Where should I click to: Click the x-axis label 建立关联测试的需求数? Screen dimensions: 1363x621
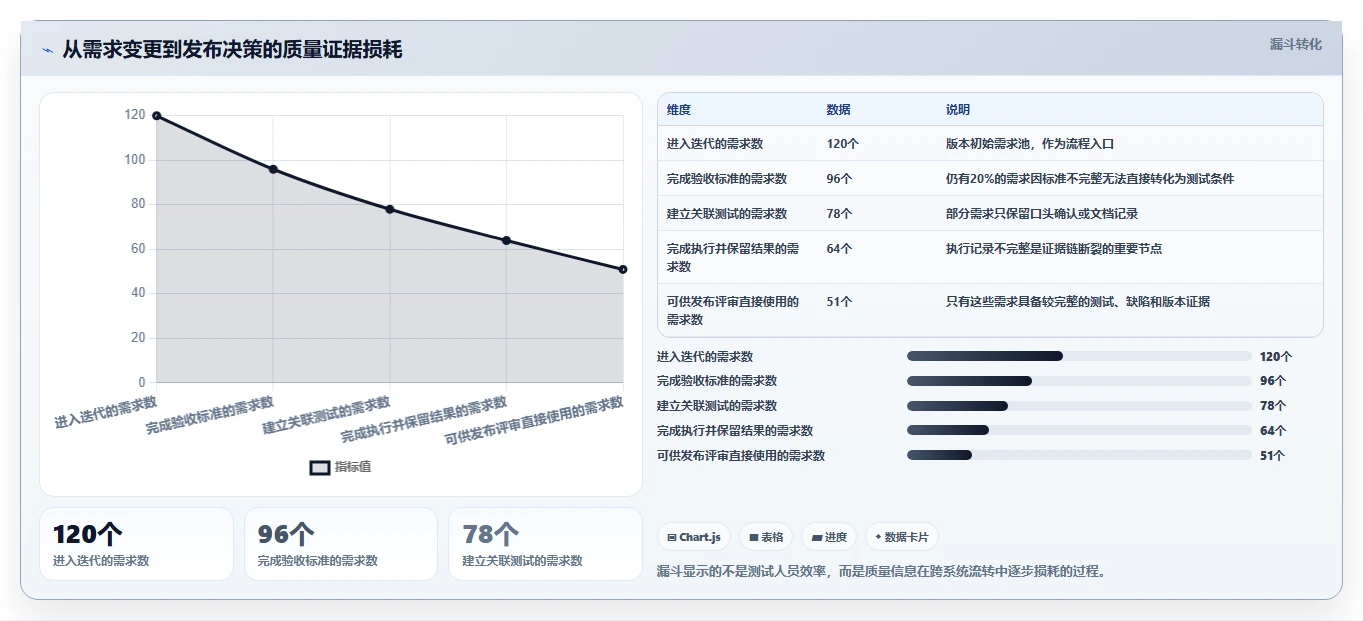pos(326,415)
